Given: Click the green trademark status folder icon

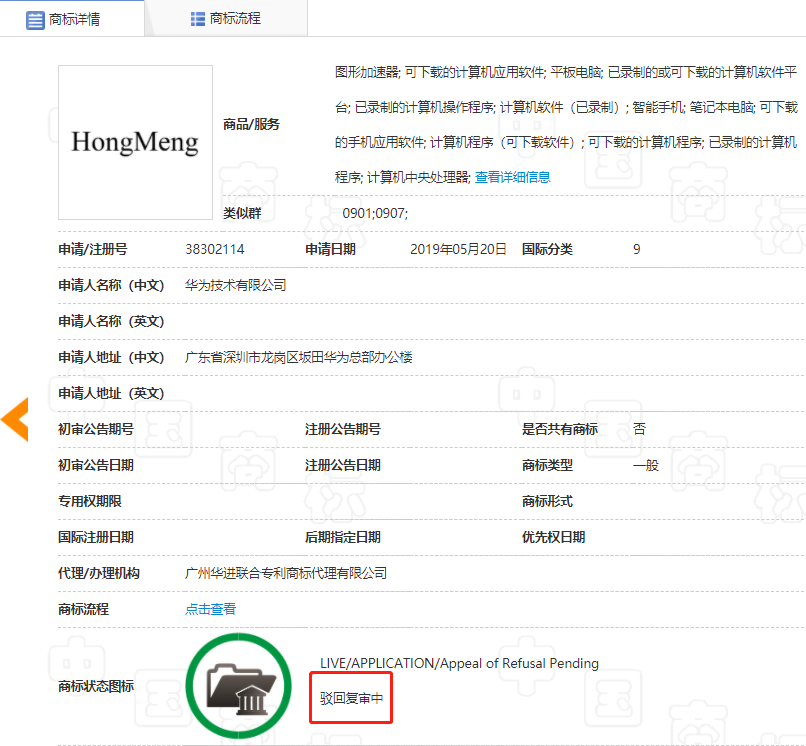Looking at the screenshot, I should click(239, 686).
